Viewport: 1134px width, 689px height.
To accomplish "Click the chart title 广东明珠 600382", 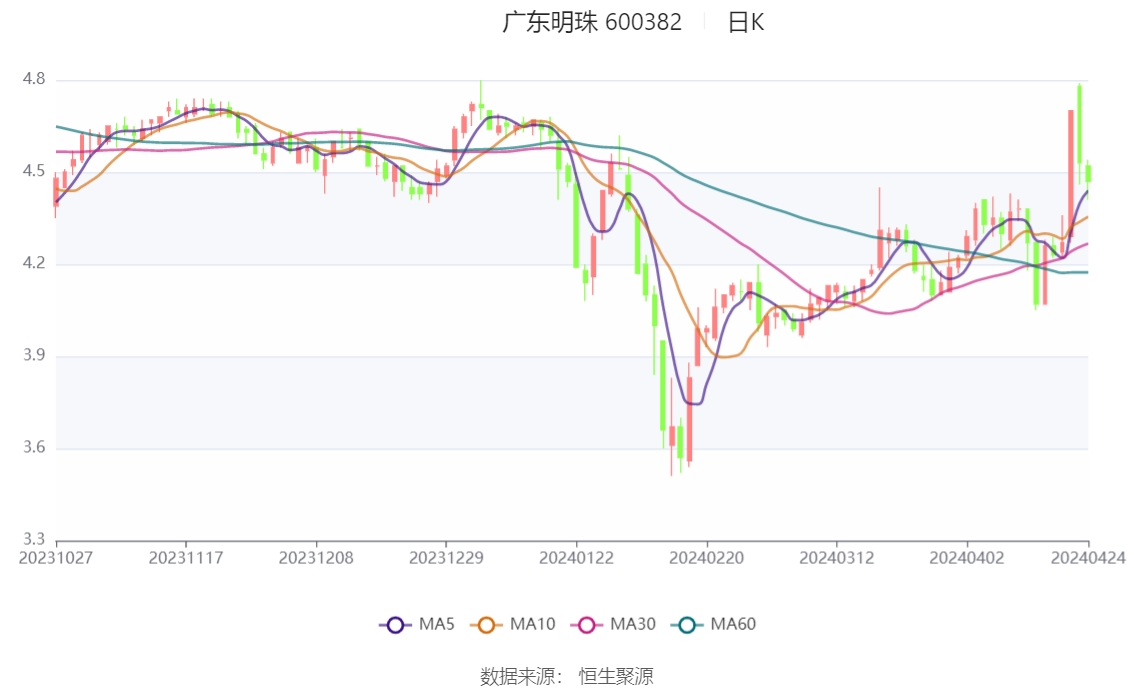I will click(592, 22).
